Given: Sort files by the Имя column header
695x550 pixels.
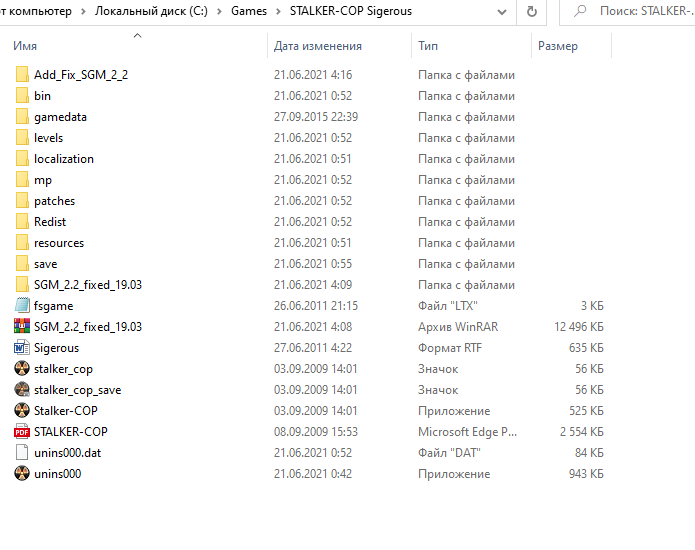Looking at the screenshot, I should [25, 46].
